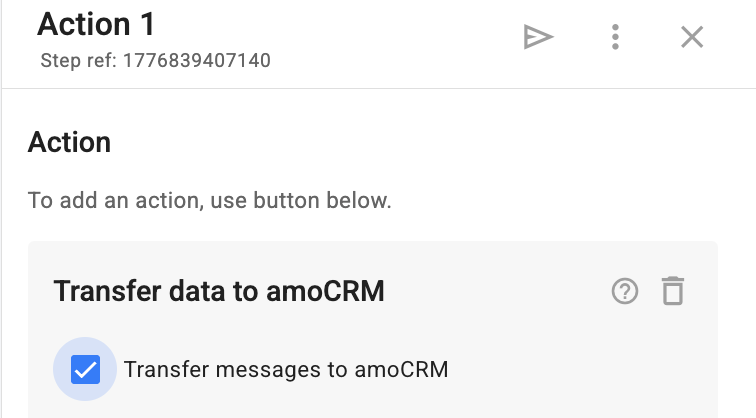
Task: Click the 1776839407140 step reference
Action: (196, 61)
